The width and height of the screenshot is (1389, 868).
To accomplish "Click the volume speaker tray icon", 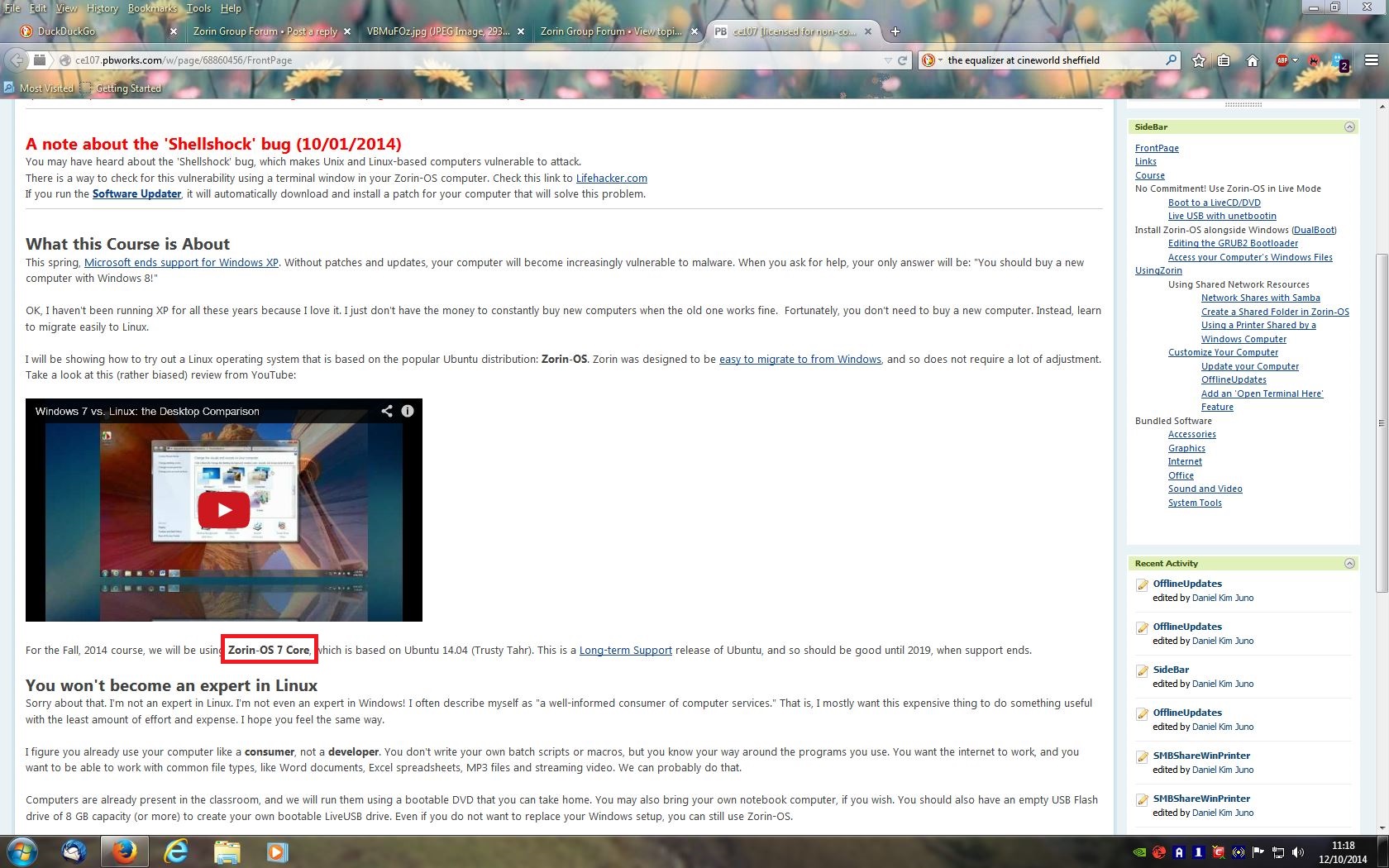I will [x=1298, y=852].
